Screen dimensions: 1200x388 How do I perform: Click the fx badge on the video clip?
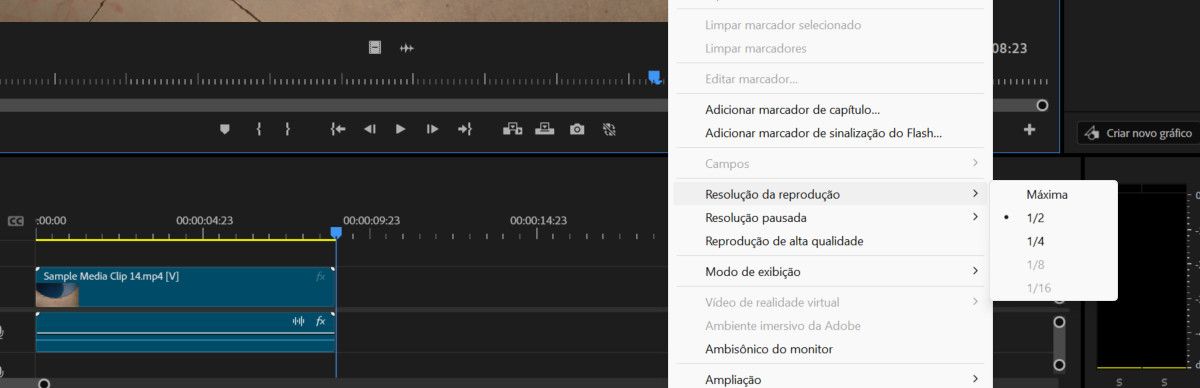pos(321,276)
